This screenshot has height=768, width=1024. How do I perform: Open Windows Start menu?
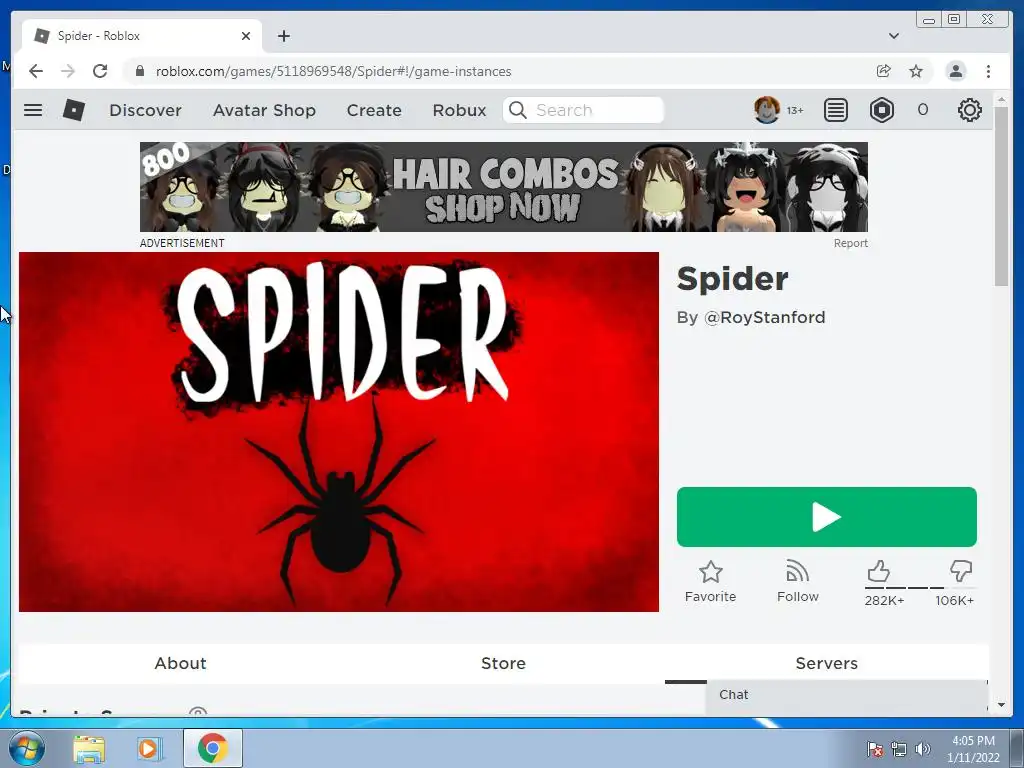point(26,748)
